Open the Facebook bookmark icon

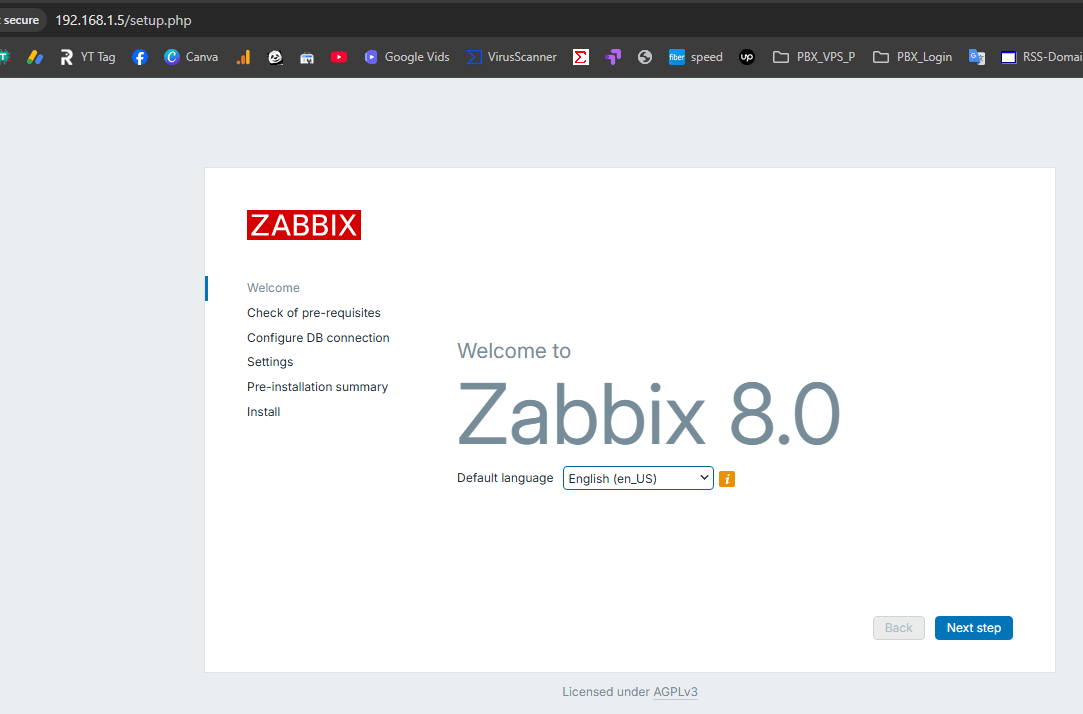click(140, 57)
